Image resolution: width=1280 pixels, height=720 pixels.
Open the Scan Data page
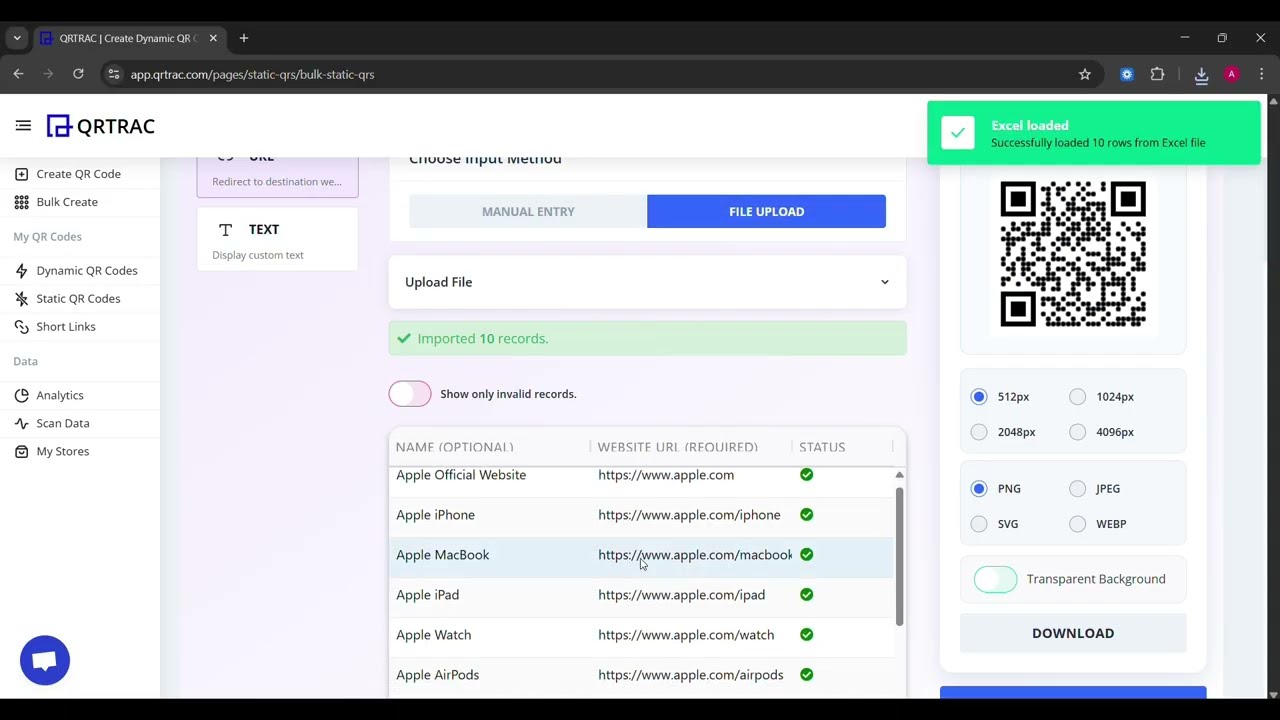click(63, 424)
